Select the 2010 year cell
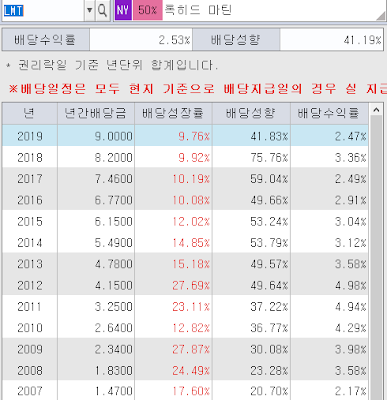Viewport: 387px width, 400px height. click(x=30, y=328)
